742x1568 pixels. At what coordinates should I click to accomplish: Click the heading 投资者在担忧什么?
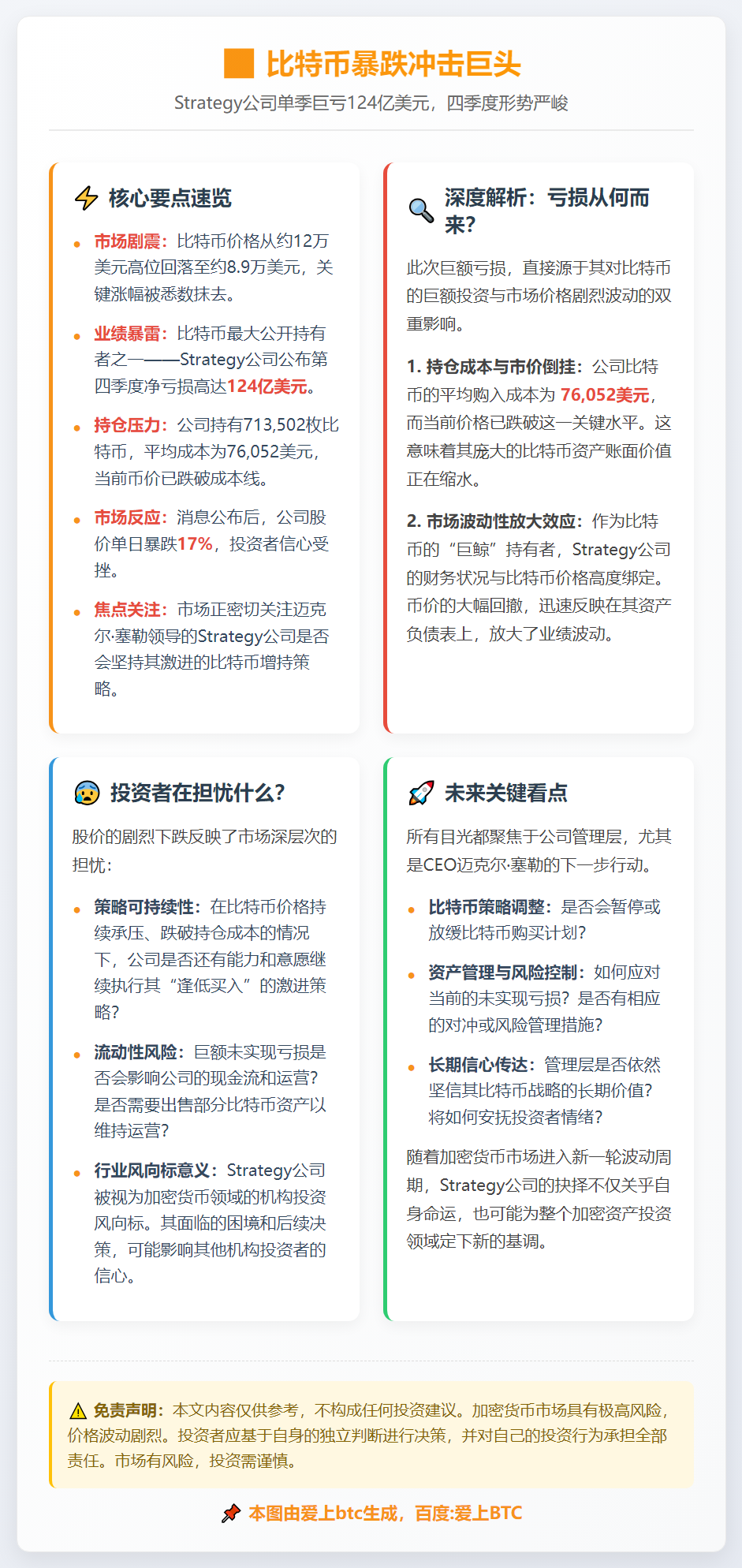197,793
